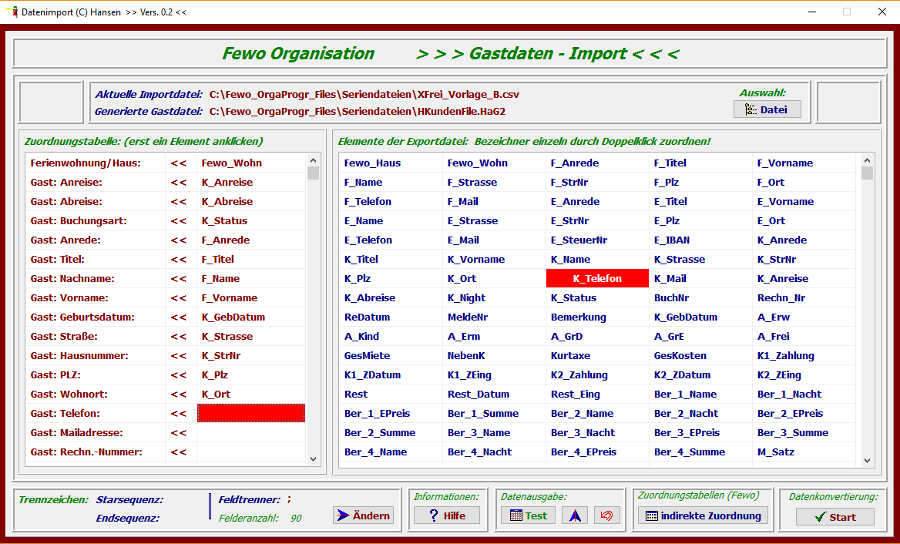Click the assignment table scrollbar thumb

coord(313,173)
